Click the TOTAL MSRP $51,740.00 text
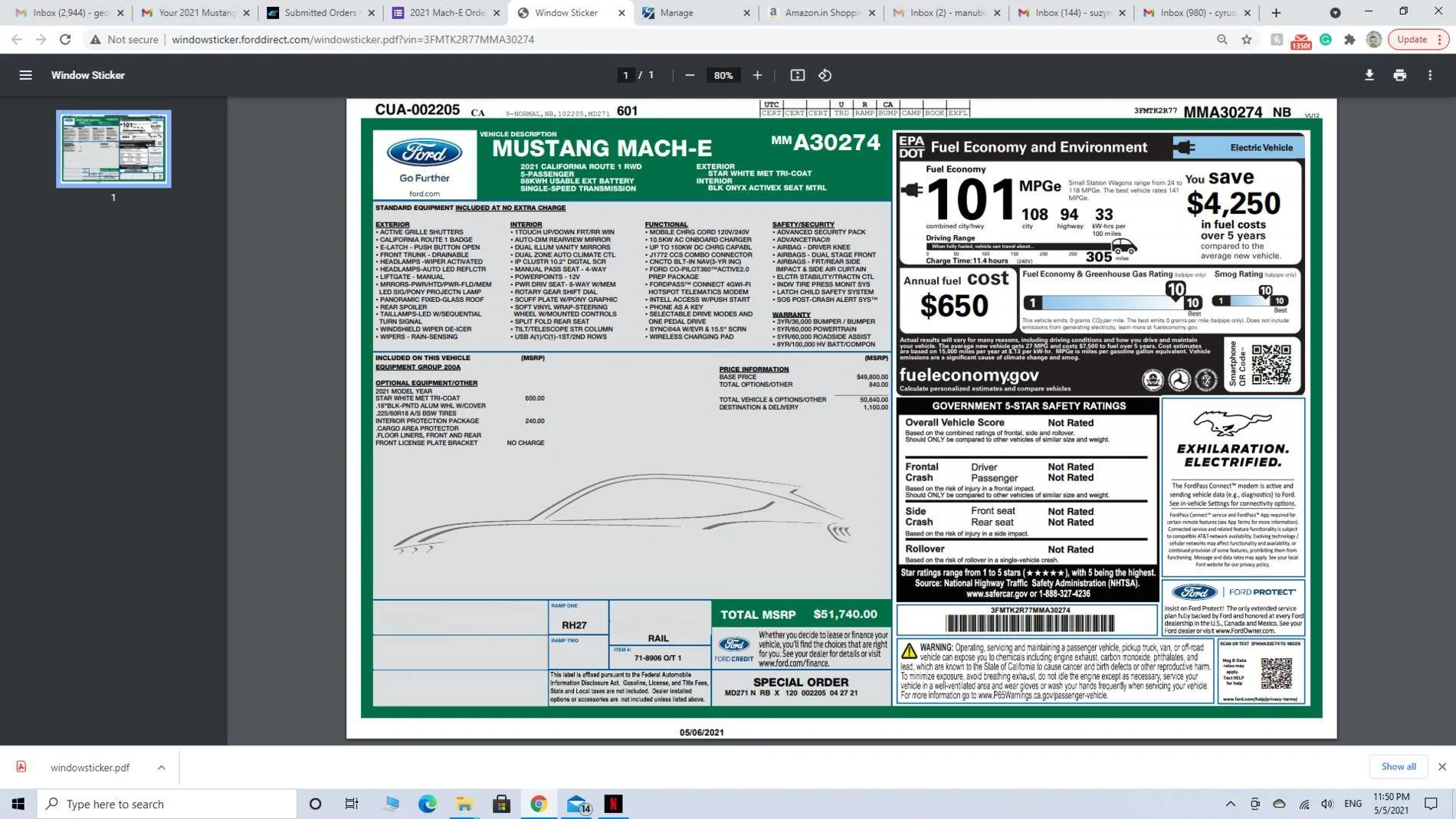Viewport: 1456px width, 819px height. click(799, 614)
